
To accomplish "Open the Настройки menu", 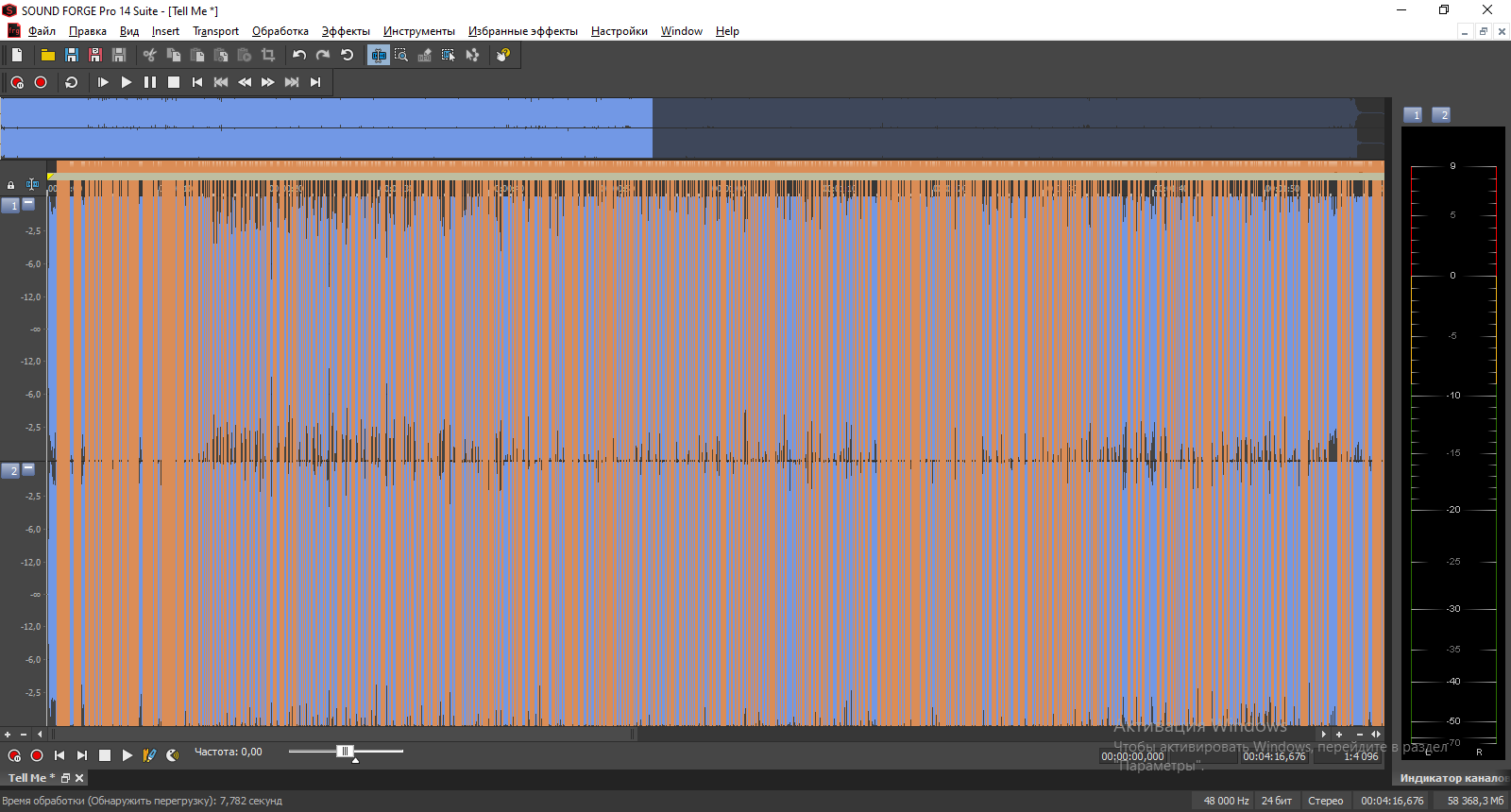I will [x=620, y=31].
